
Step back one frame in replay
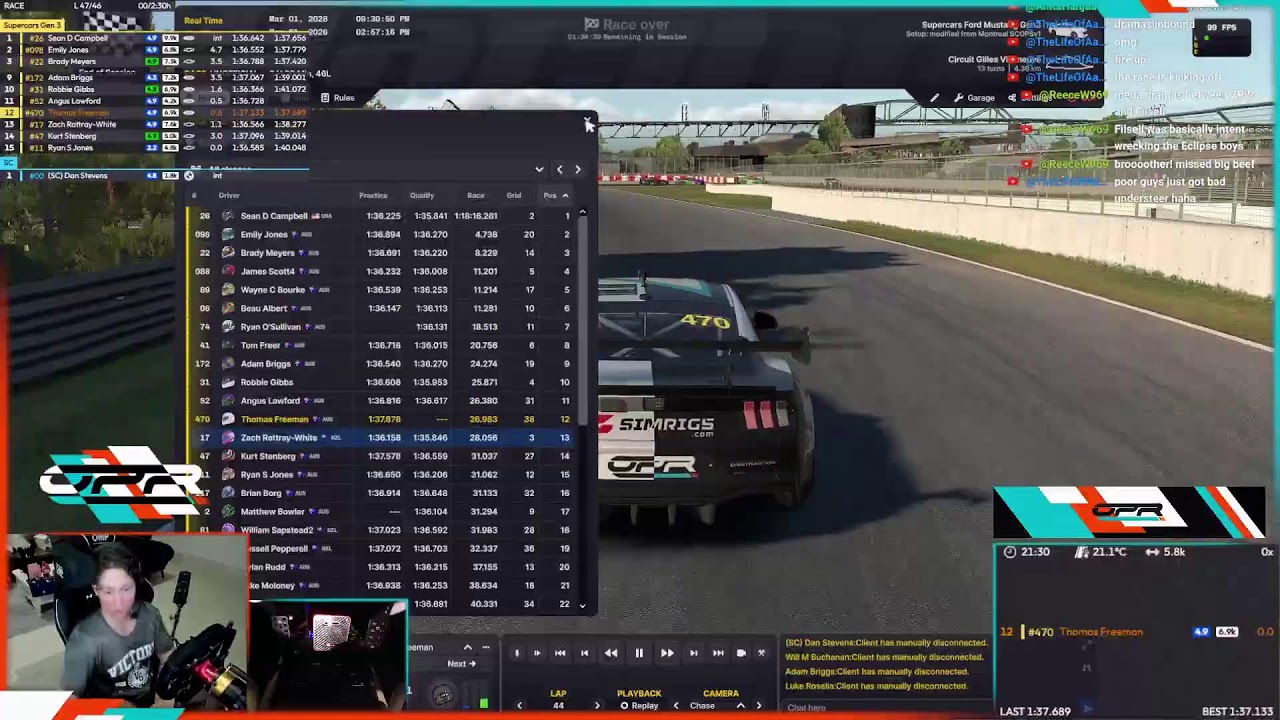(x=584, y=653)
